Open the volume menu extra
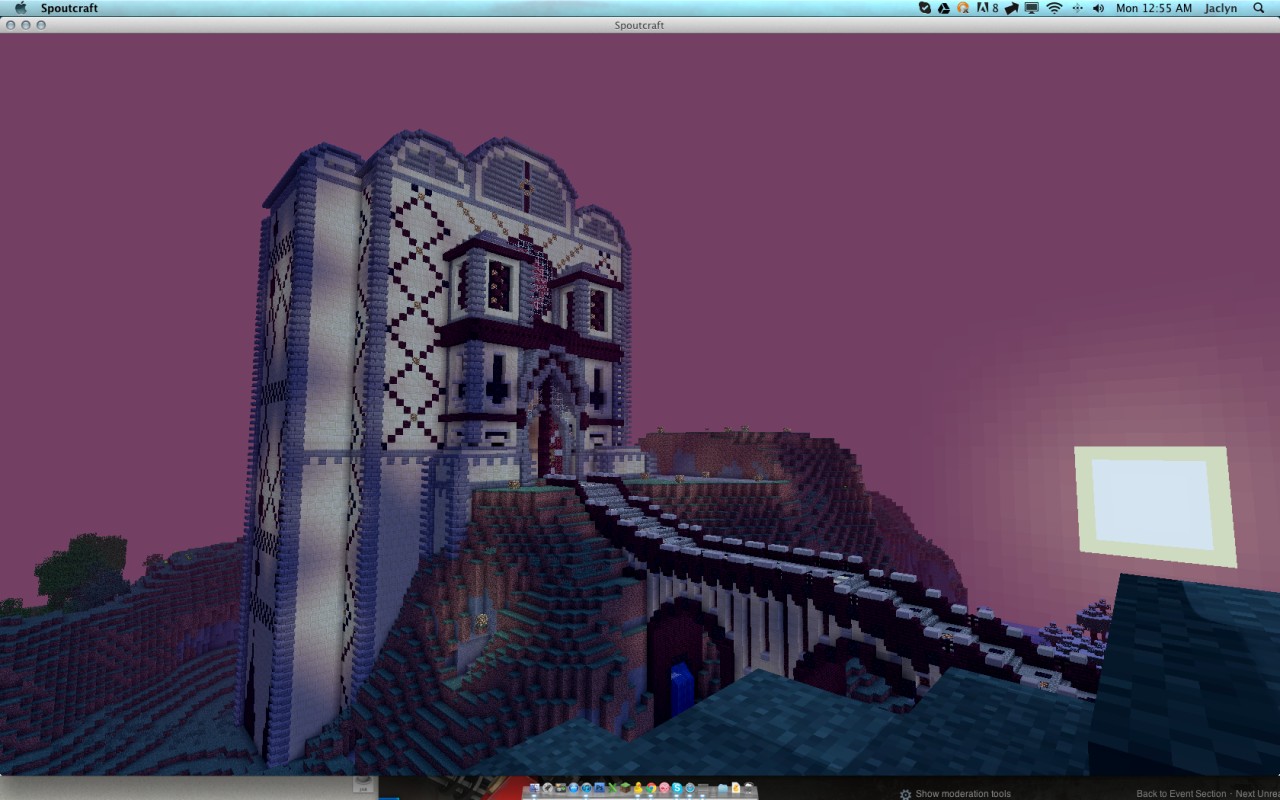The width and height of the screenshot is (1280, 800). pyautogui.click(x=1098, y=8)
